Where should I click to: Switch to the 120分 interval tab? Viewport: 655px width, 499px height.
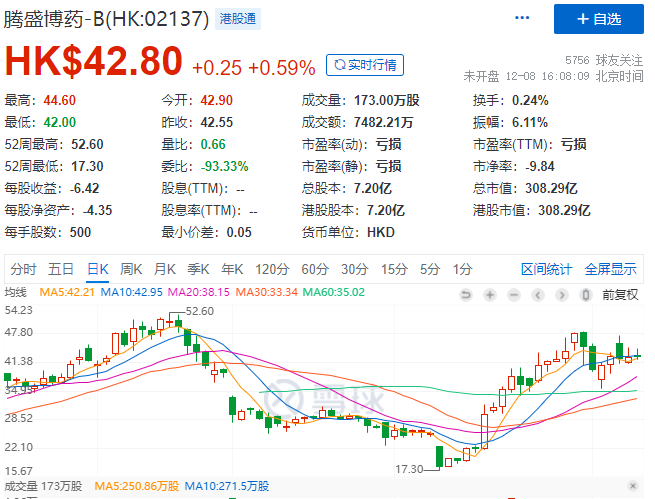click(x=272, y=269)
